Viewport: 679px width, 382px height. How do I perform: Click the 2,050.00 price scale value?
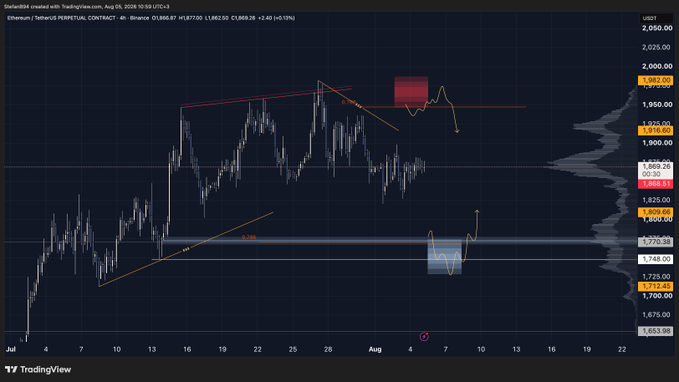point(657,28)
